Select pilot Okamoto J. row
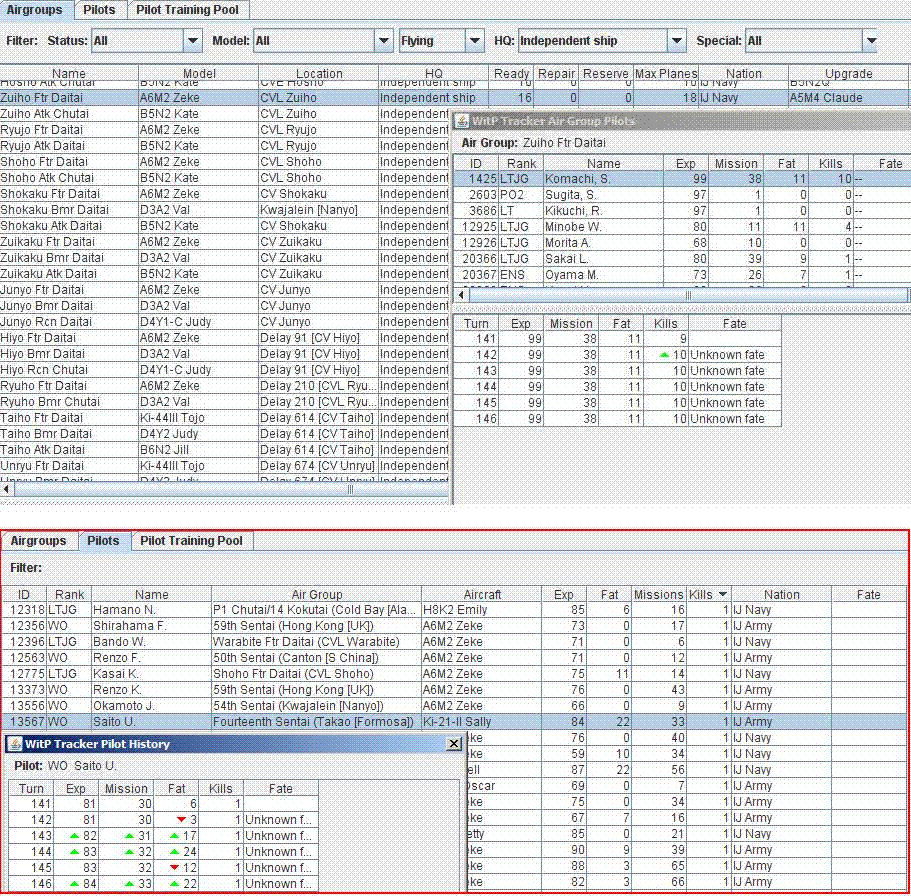The height and width of the screenshot is (896, 911). (x=456, y=706)
